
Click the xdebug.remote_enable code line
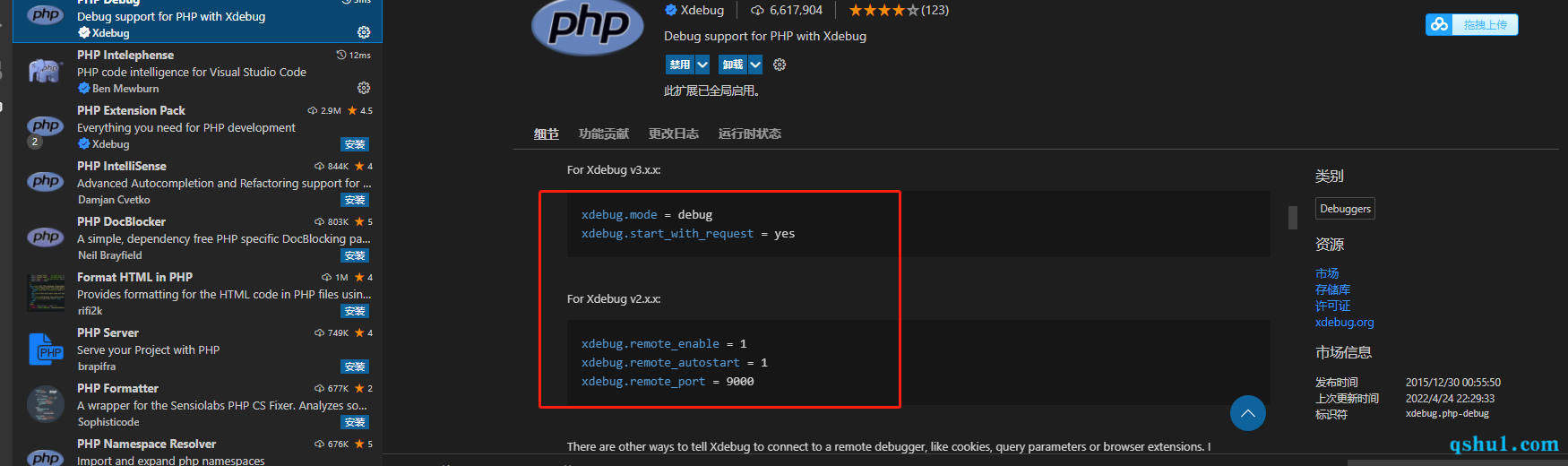tap(664, 343)
